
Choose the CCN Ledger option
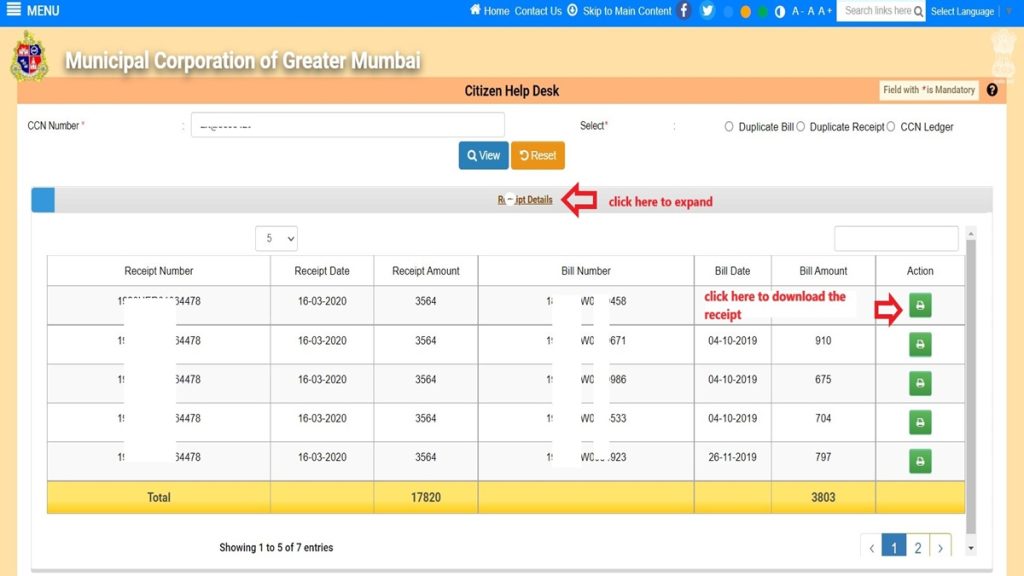[891, 127]
